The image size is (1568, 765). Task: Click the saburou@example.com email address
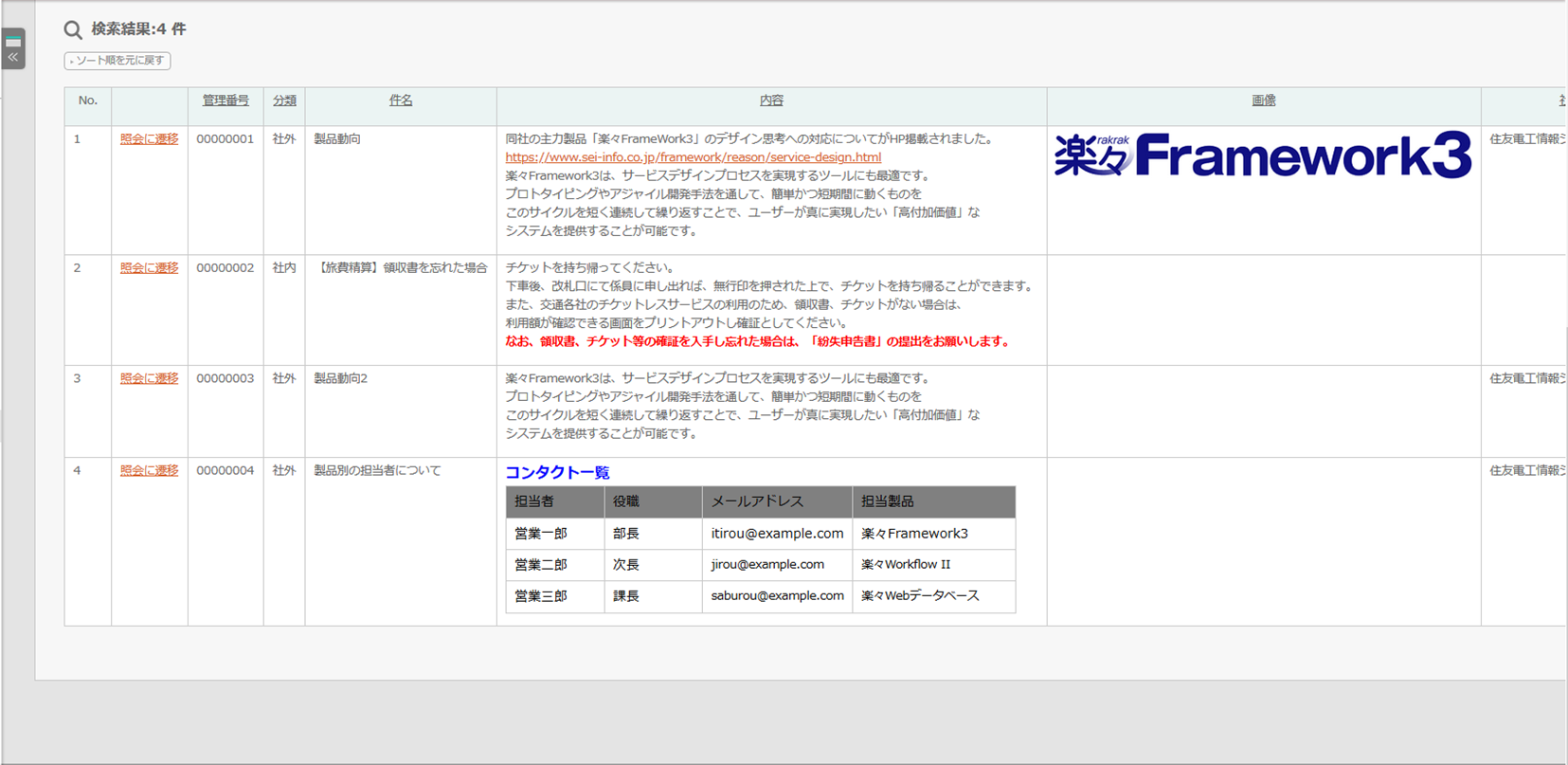pyautogui.click(x=777, y=595)
